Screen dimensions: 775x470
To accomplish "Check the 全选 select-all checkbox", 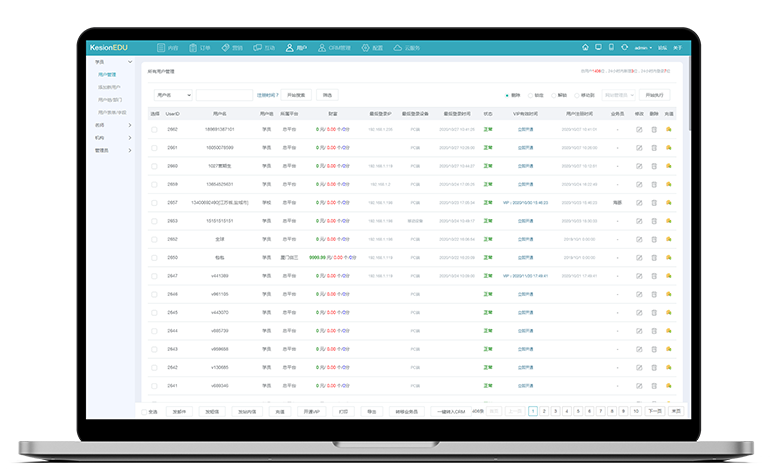I will tap(142, 411).
